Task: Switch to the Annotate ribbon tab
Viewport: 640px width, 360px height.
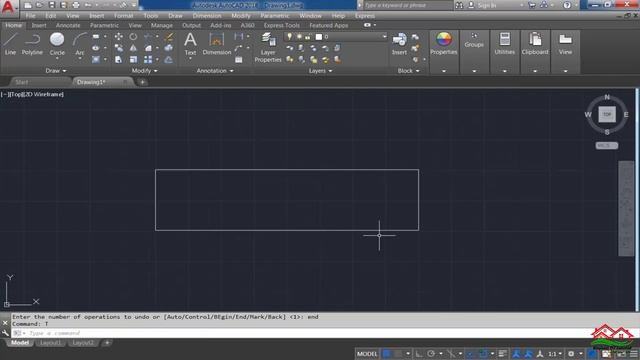Action: [68, 25]
